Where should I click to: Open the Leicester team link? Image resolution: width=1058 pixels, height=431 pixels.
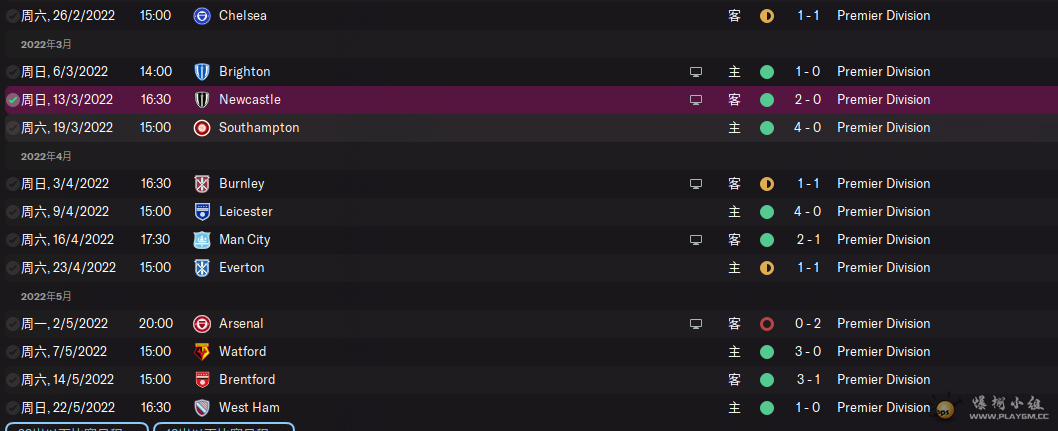[x=246, y=212]
